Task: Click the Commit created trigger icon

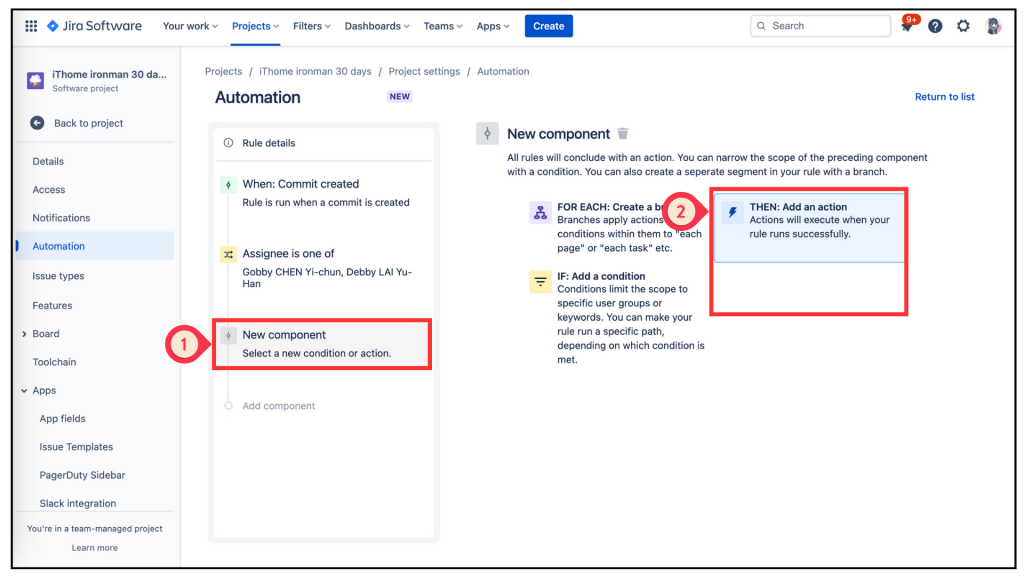Action: tap(228, 185)
